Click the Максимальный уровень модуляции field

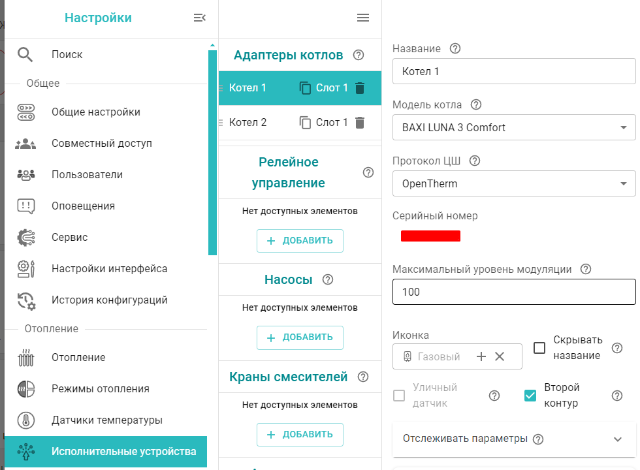click(x=514, y=292)
